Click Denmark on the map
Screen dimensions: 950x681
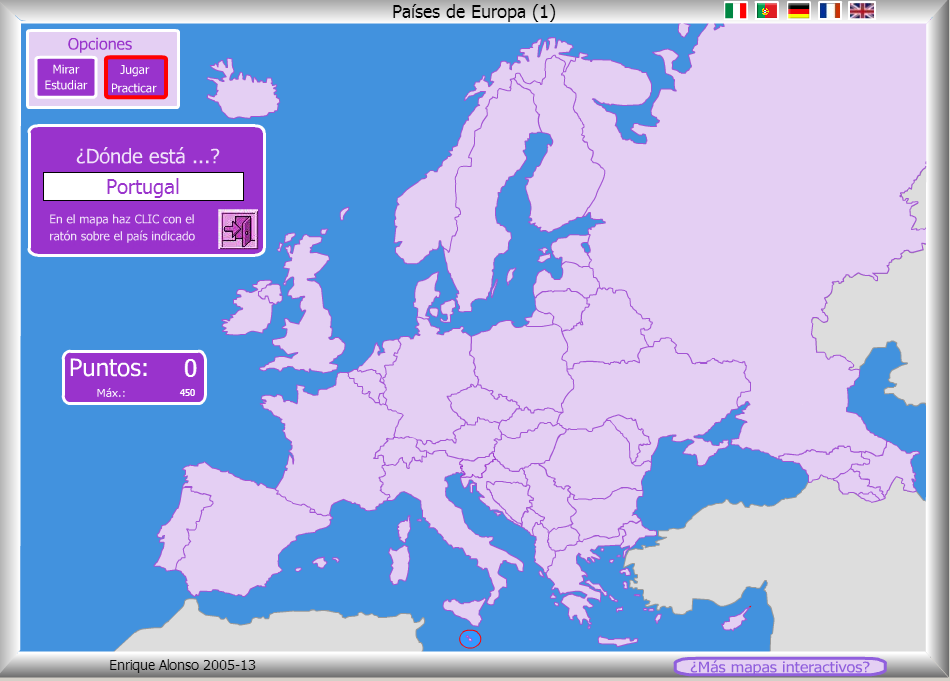click(427, 298)
